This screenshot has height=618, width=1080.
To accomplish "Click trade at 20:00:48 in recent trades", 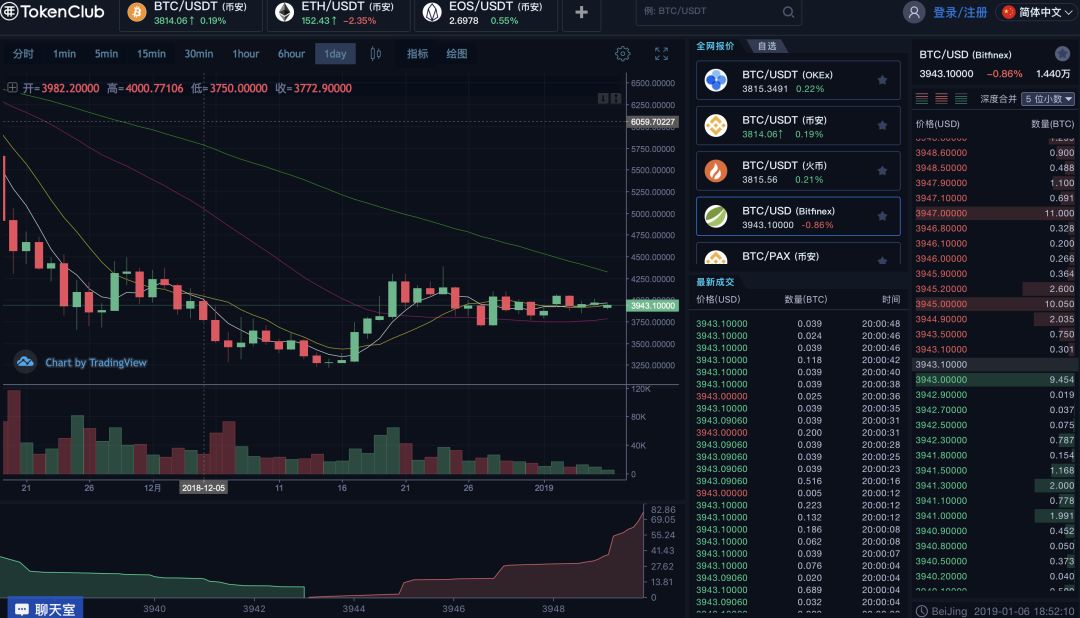I will click(798, 323).
